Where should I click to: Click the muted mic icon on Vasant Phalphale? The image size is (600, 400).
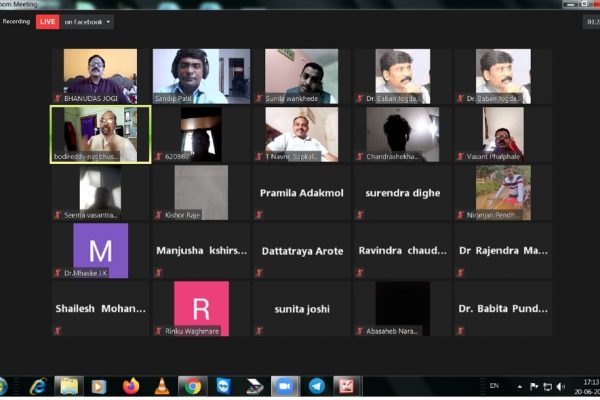coord(461,157)
